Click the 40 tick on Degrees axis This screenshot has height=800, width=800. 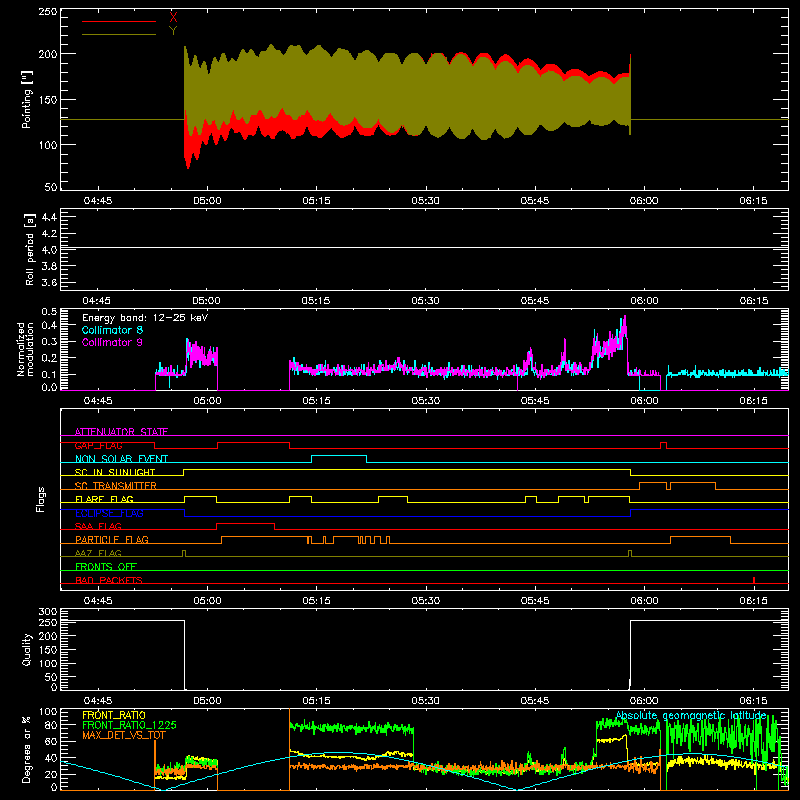pyautogui.click(x=51, y=758)
